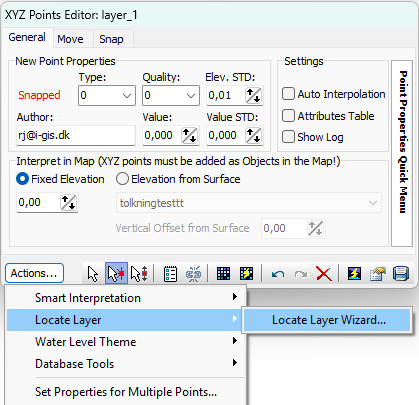Activate the add point cursor tool

coord(116,273)
